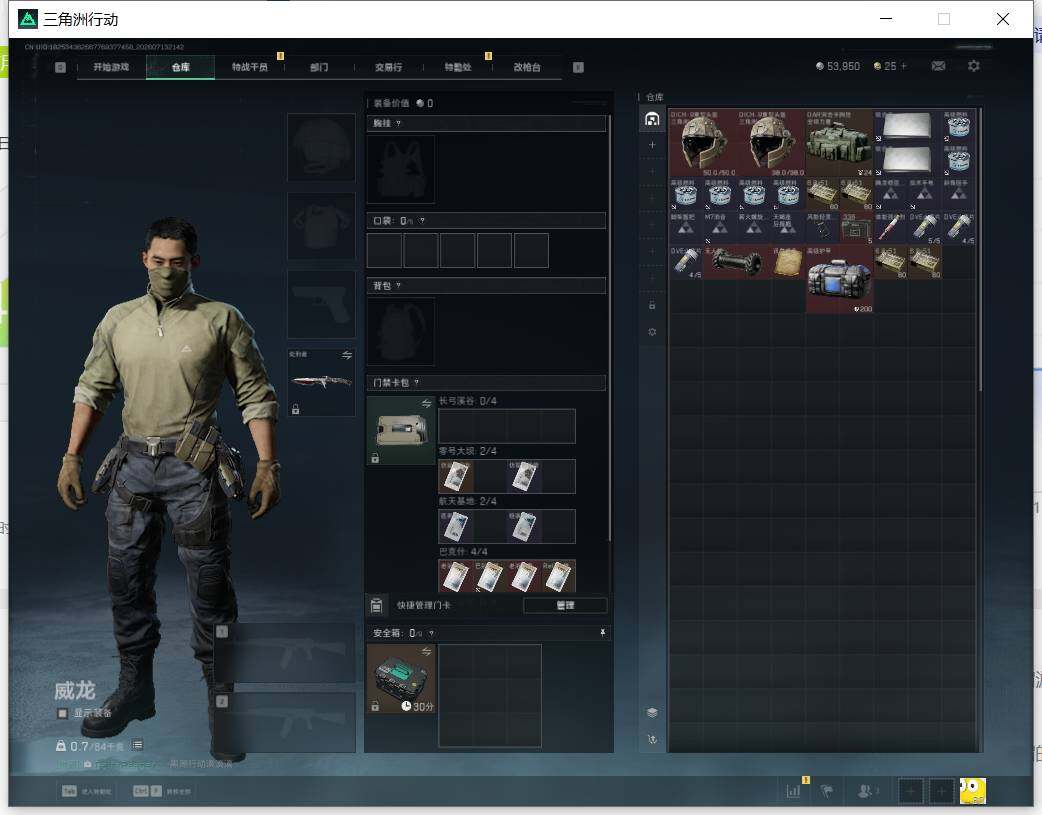Show 门禁卡包 help tooltip icon

pyautogui.click(x=417, y=383)
